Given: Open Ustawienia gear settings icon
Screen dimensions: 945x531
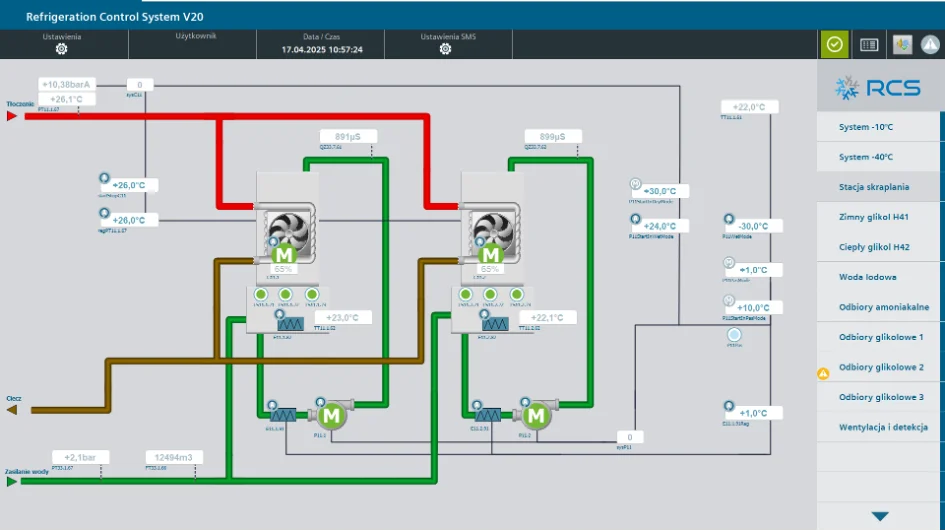Looking at the screenshot, I should tap(61, 49).
